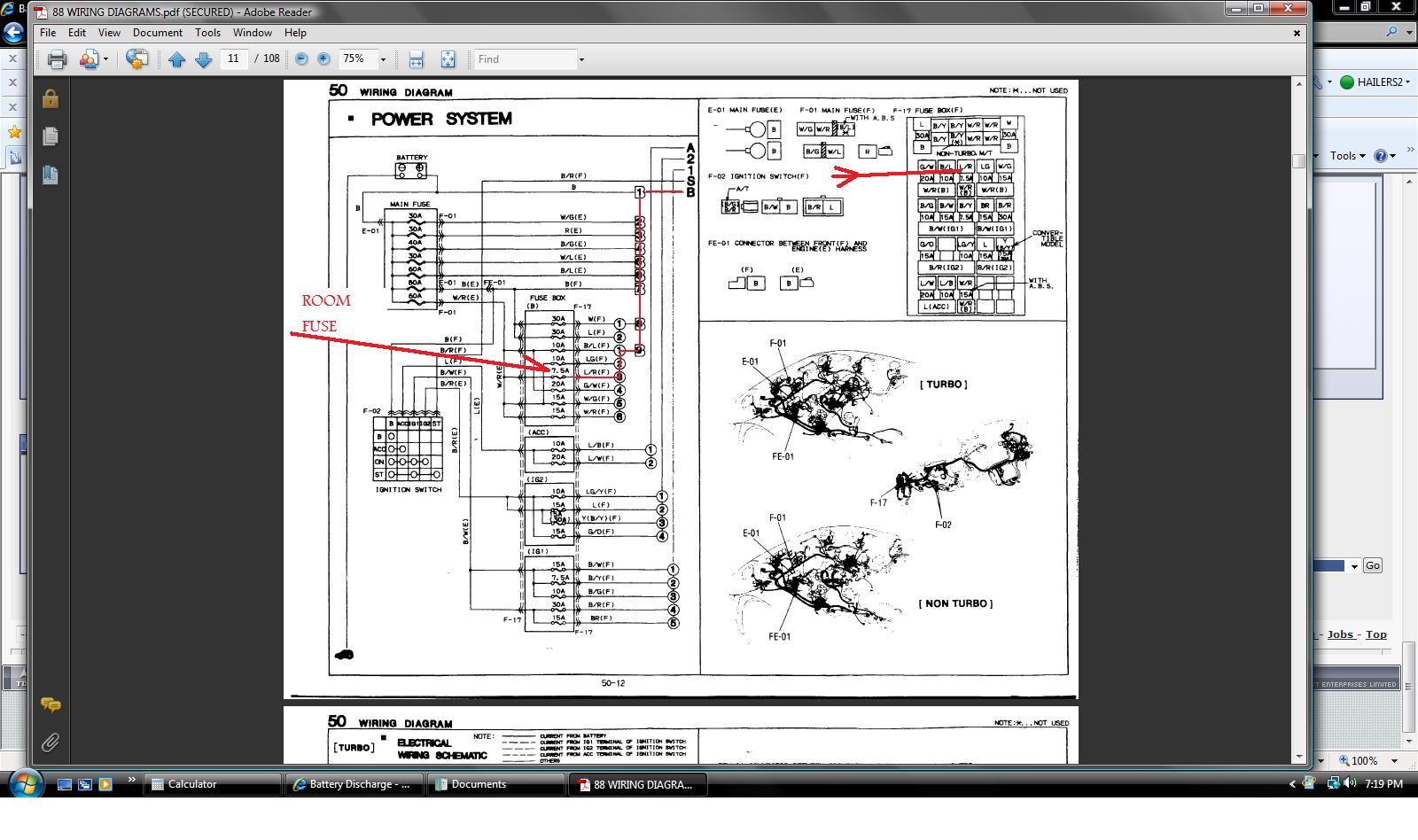
Task: Click the zoom out minus icon
Action: coord(301,58)
